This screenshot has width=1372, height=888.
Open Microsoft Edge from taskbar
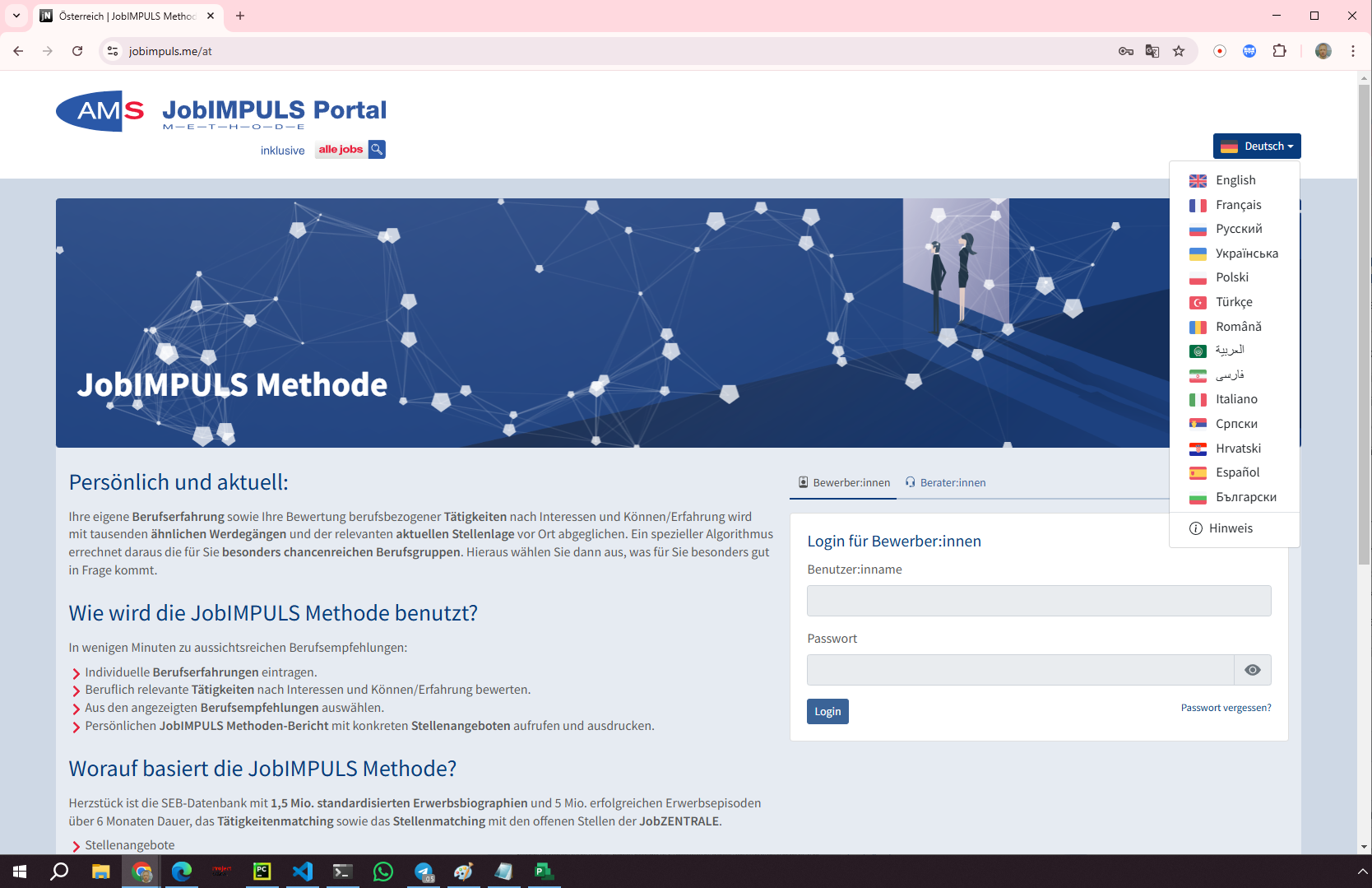point(181,872)
